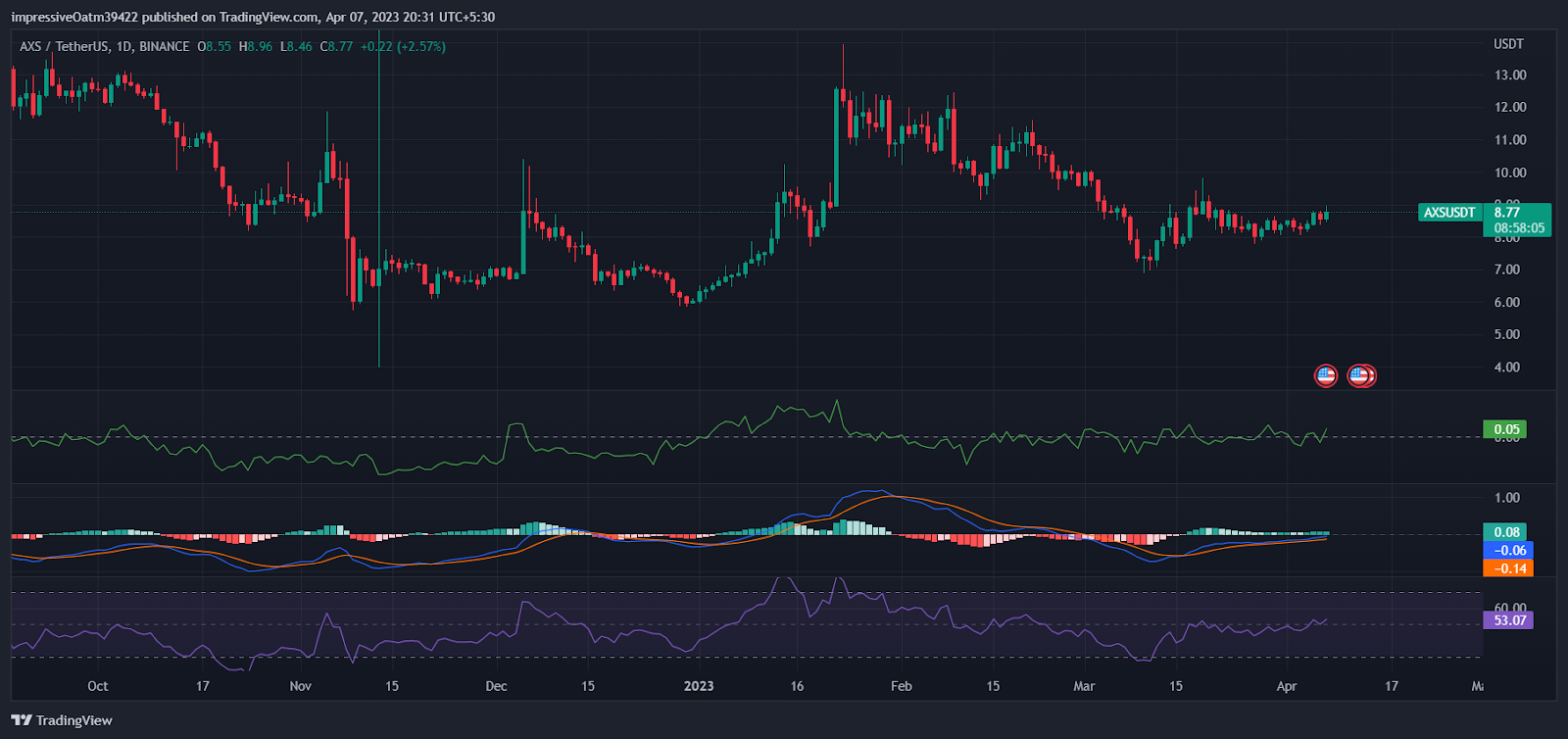The image size is (1568, 739).
Task: Click the 17 date label following Apr
Action: 1392,686
